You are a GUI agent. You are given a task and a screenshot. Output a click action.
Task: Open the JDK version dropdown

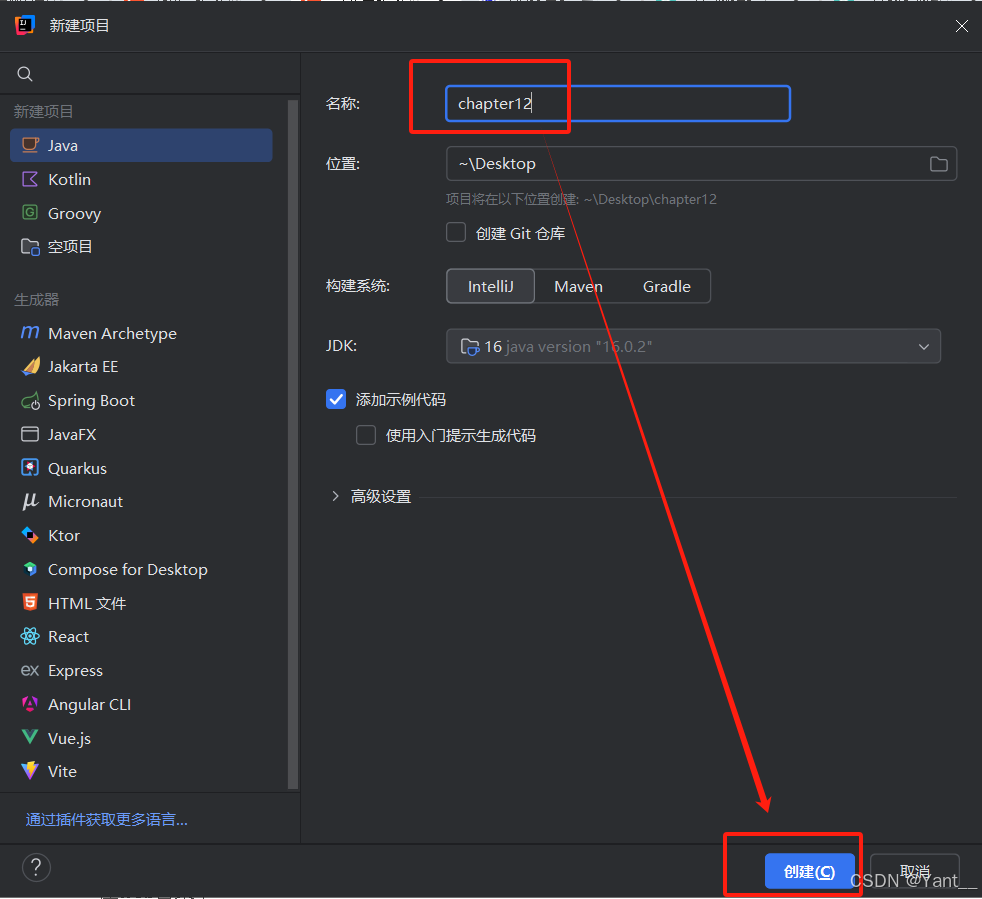(693, 346)
